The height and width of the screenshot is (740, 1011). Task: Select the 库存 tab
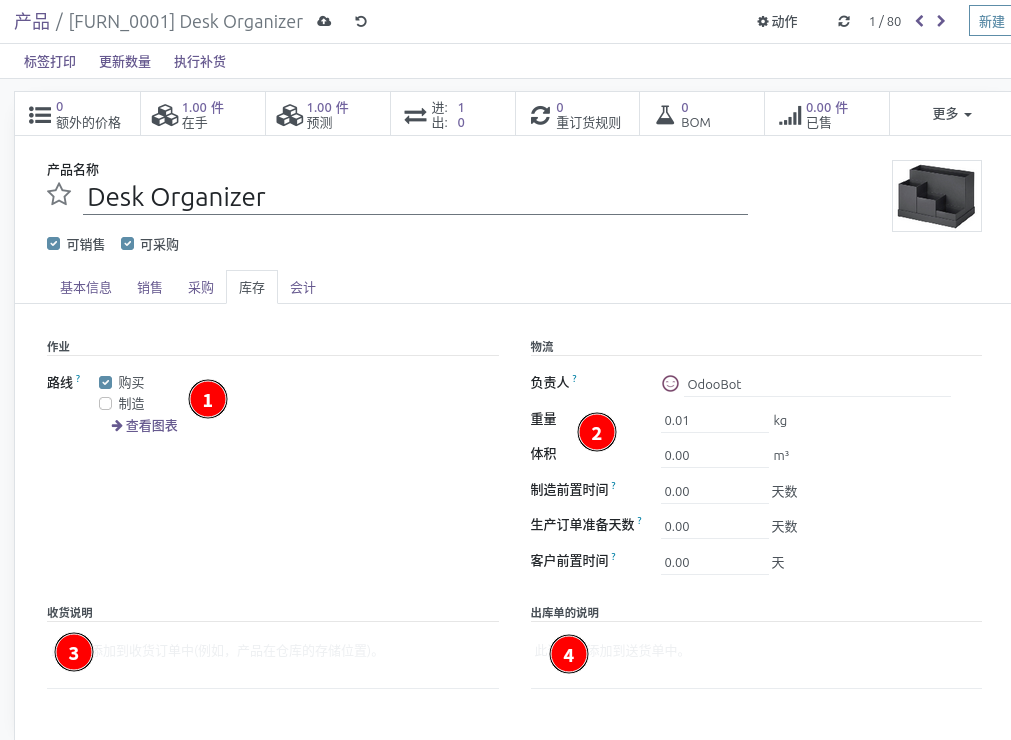pyautogui.click(x=251, y=287)
